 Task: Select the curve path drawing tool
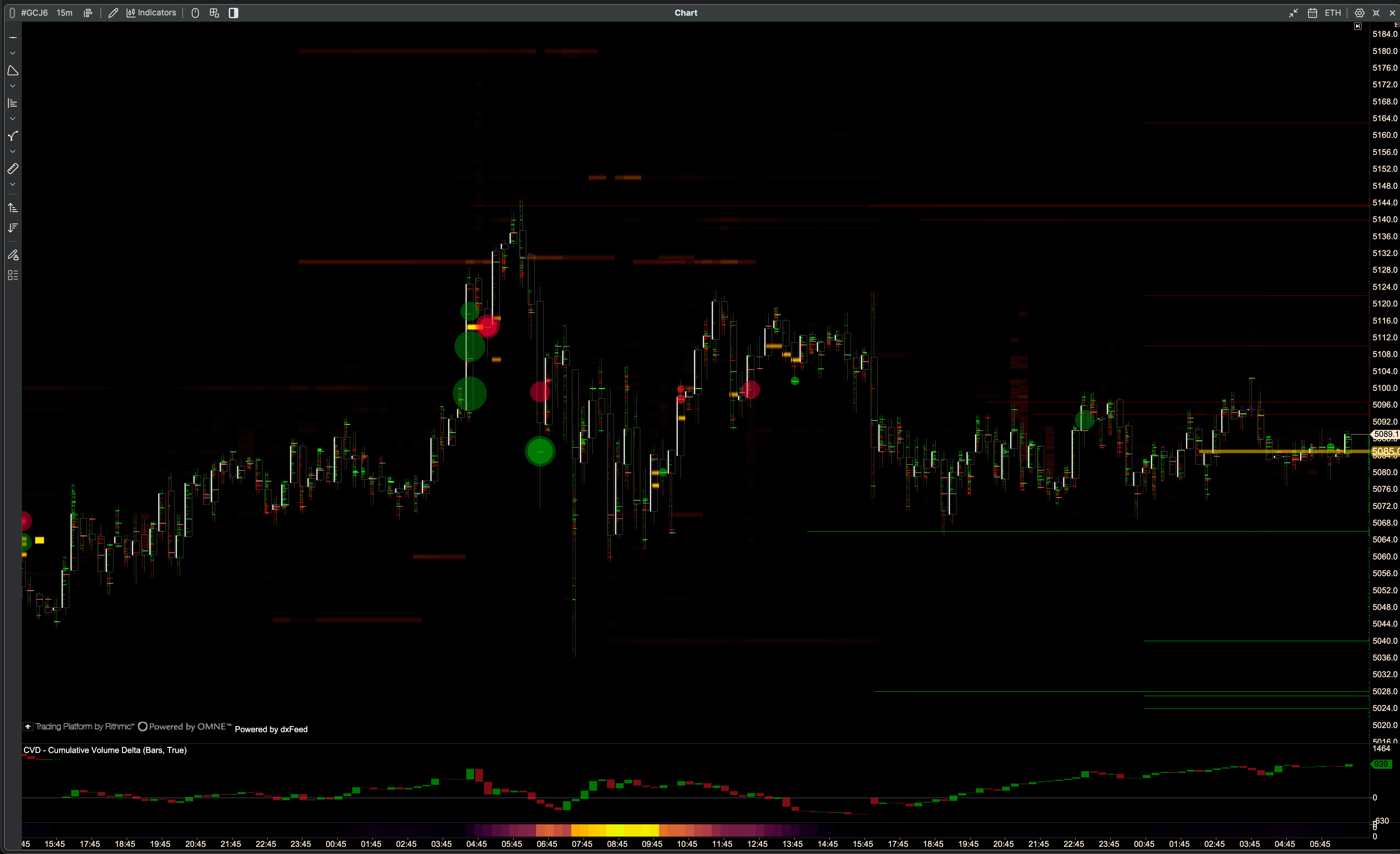click(13, 136)
